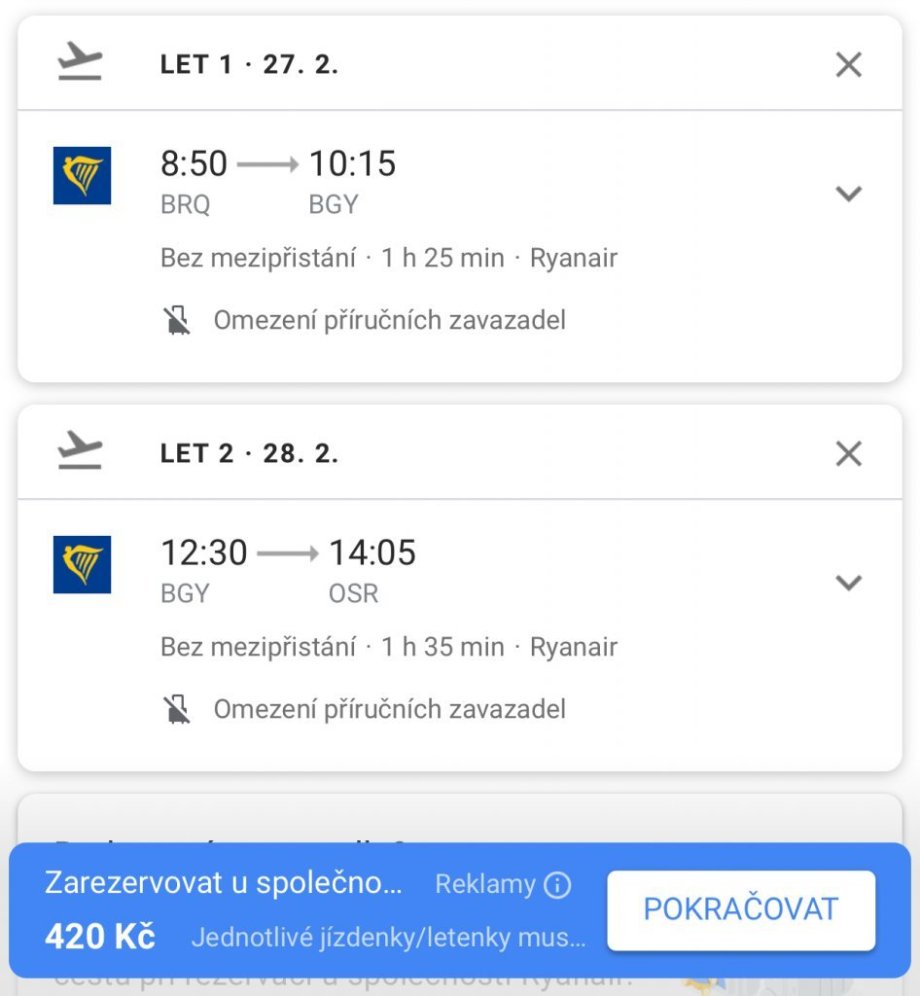The width and height of the screenshot is (920, 996).
Task: Click the baggage restriction icon on Let 2
Action: tap(177, 709)
